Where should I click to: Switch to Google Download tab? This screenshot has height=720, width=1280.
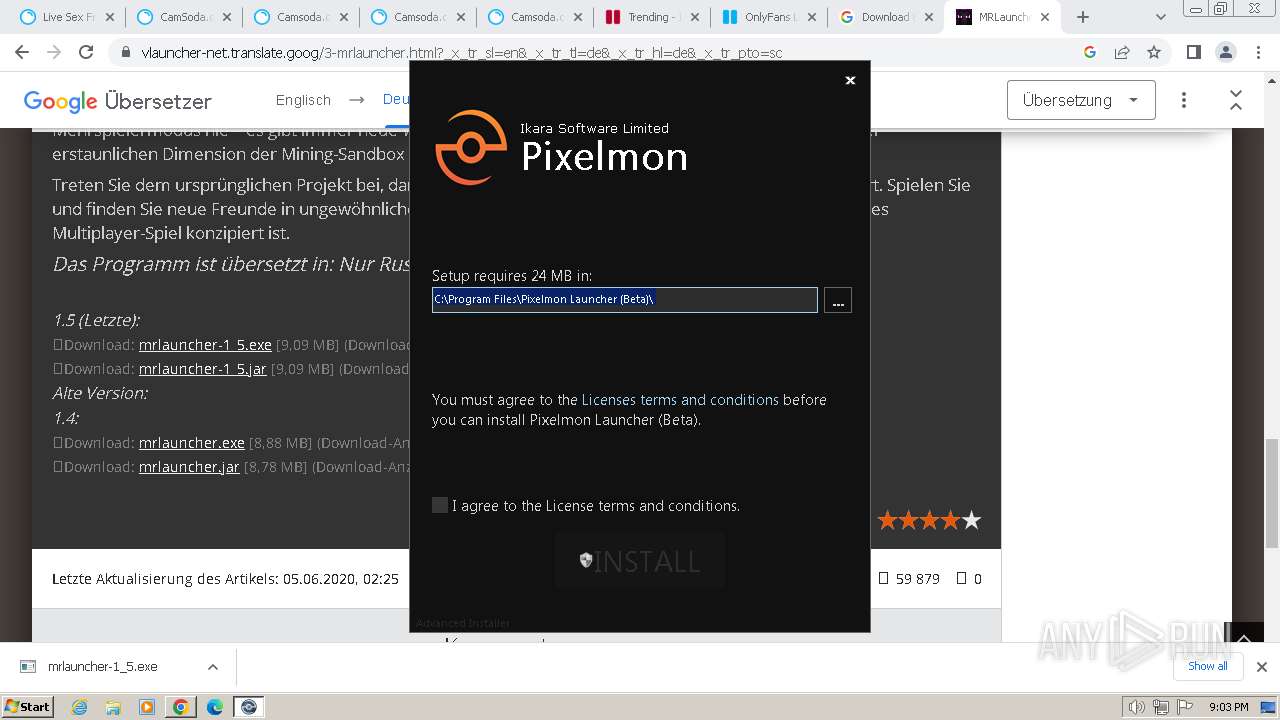(x=885, y=17)
